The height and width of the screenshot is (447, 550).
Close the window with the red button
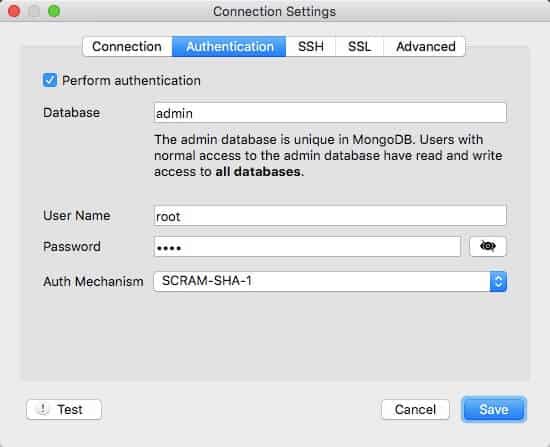tap(14, 11)
